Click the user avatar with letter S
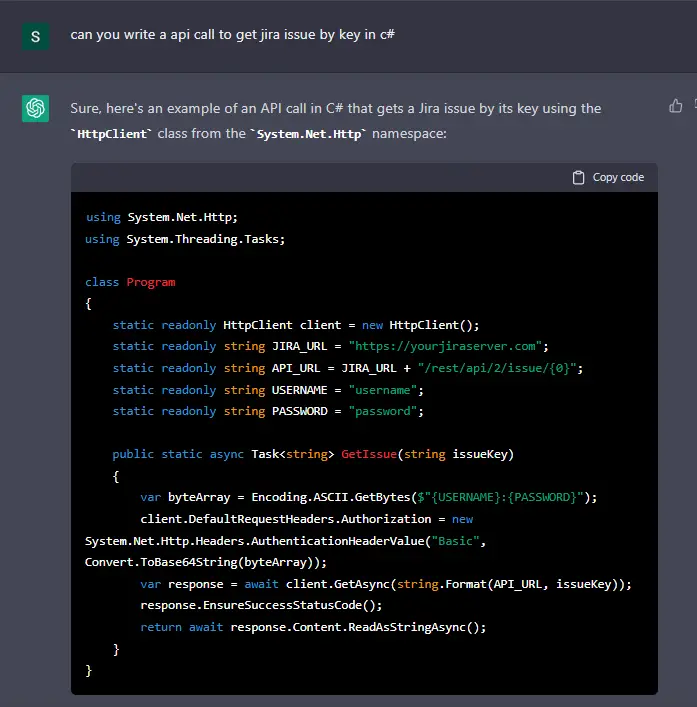 36,37
